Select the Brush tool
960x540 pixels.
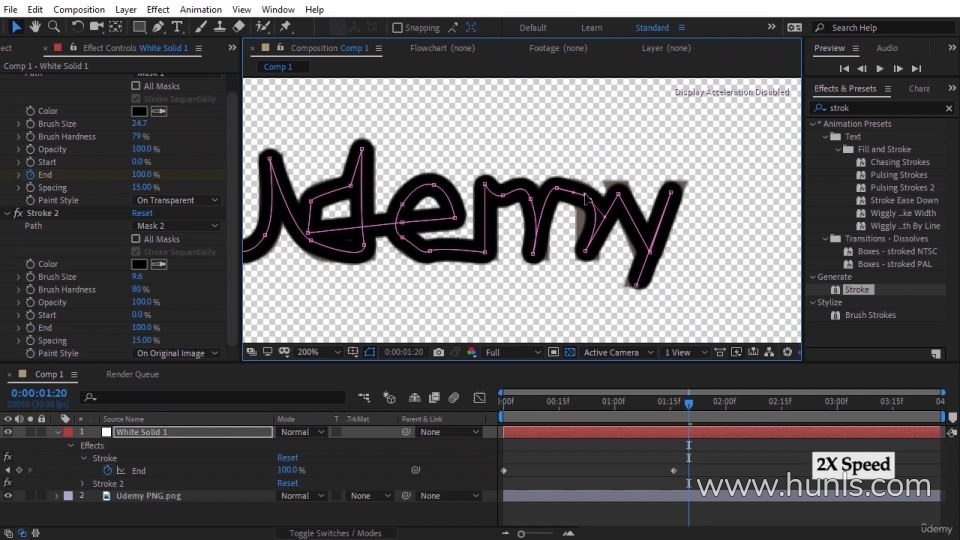[201, 27]
